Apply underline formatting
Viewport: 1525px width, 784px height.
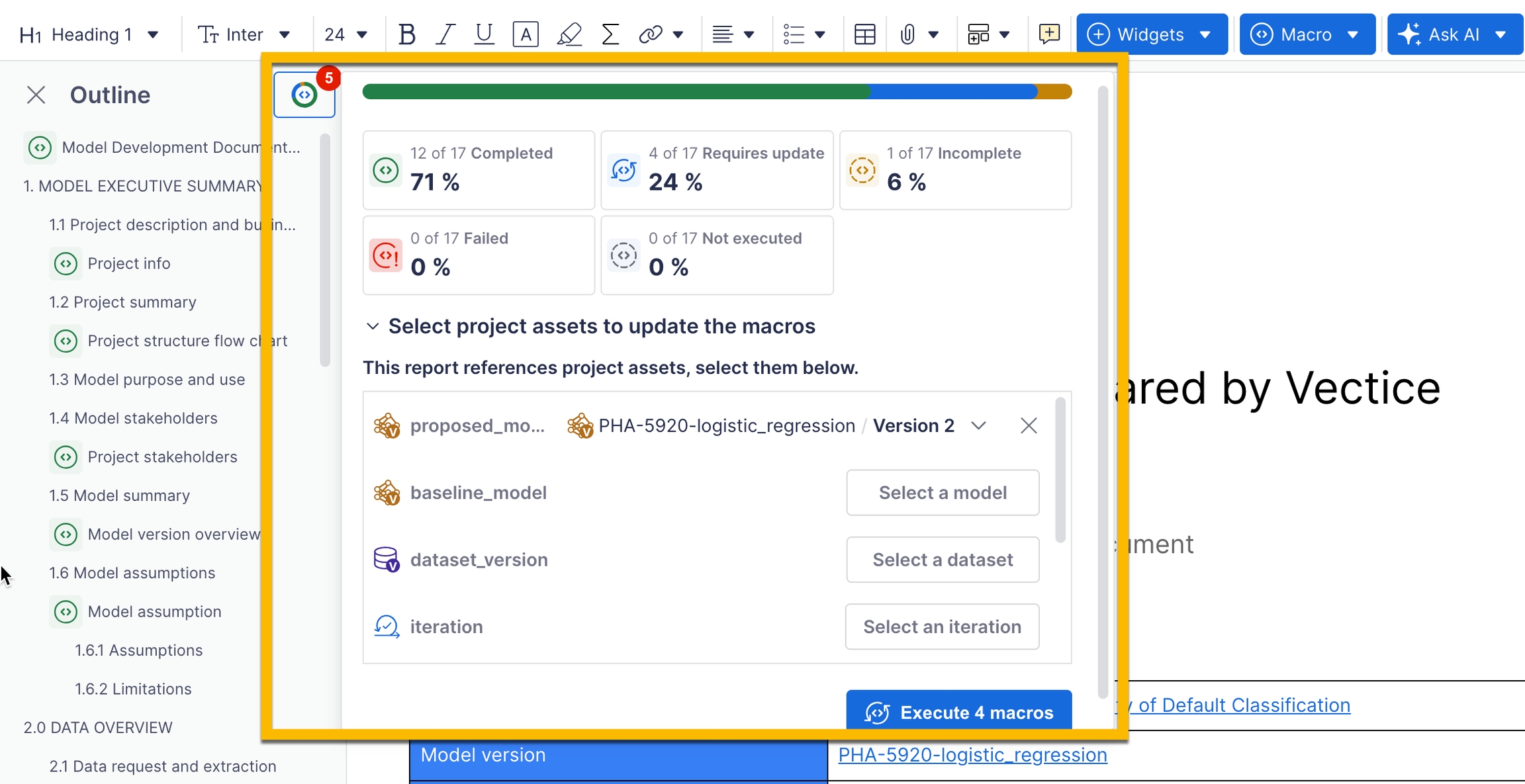[484, 34]
